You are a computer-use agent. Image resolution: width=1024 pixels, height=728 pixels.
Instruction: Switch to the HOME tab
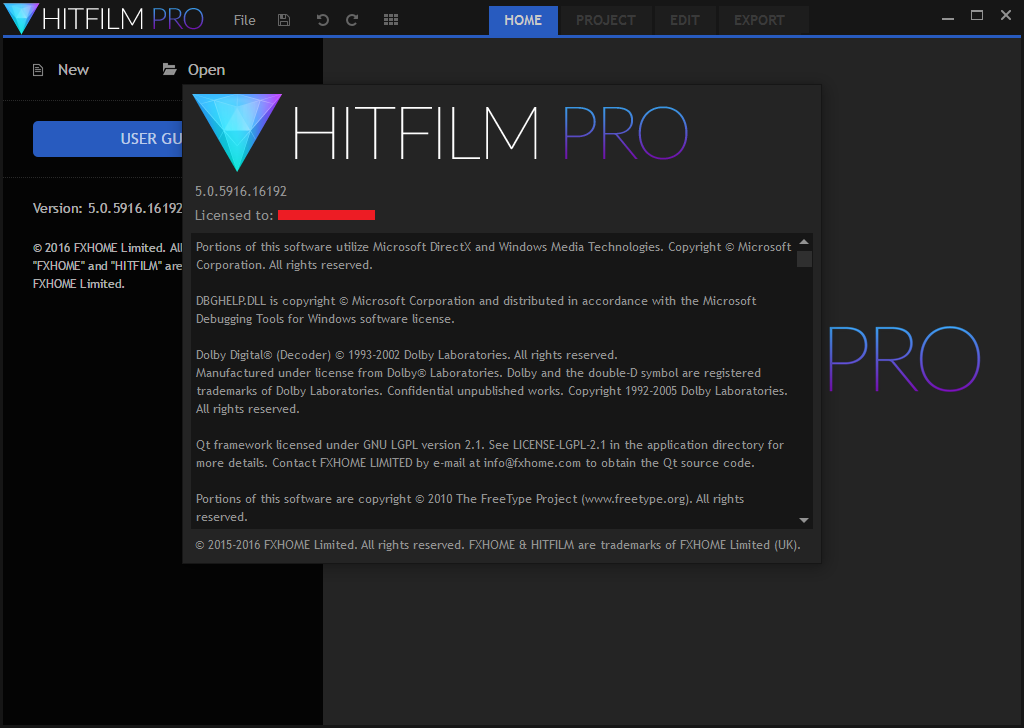point(523,20)
